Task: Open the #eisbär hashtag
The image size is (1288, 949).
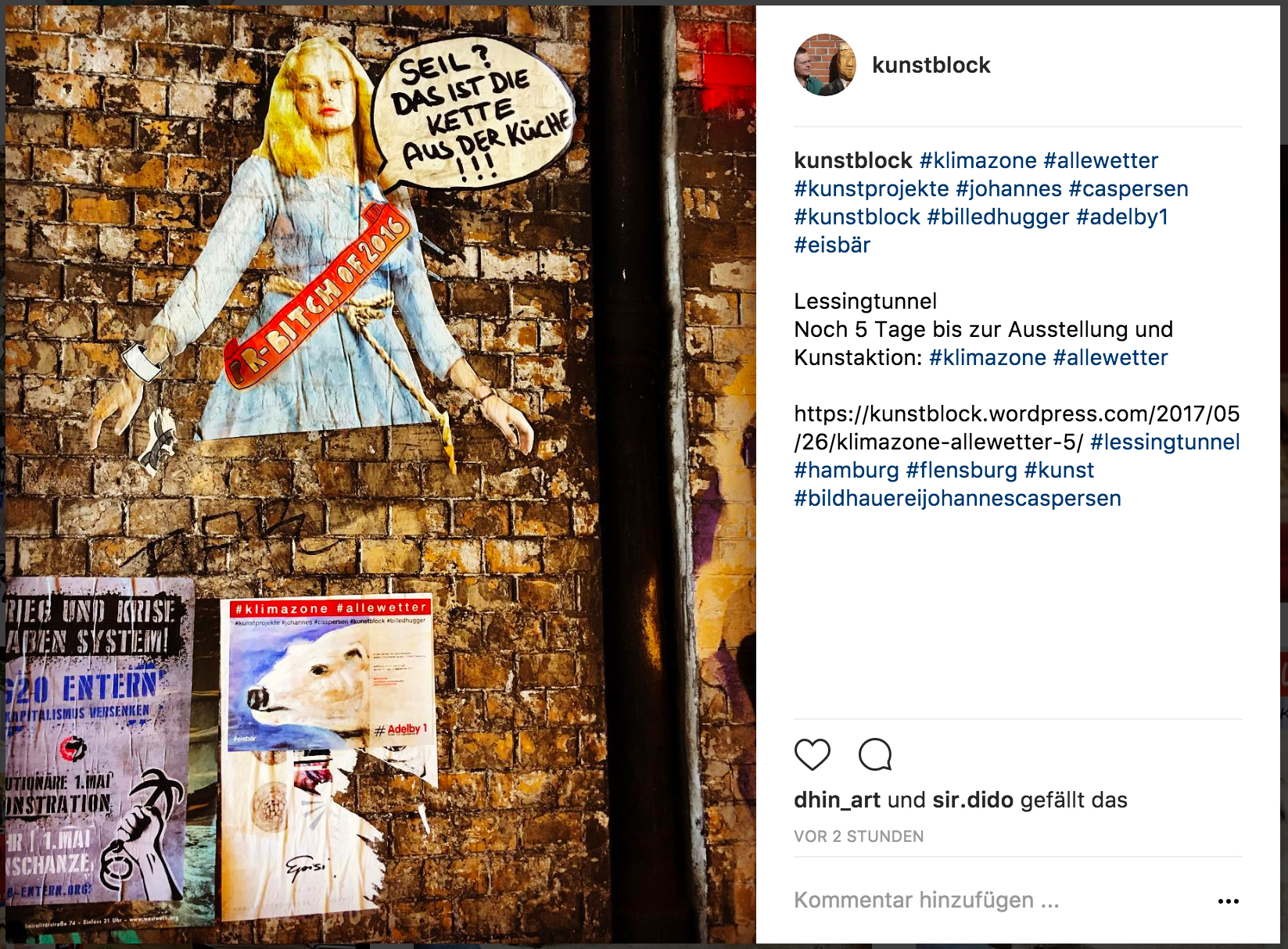Action: point(832,245)
